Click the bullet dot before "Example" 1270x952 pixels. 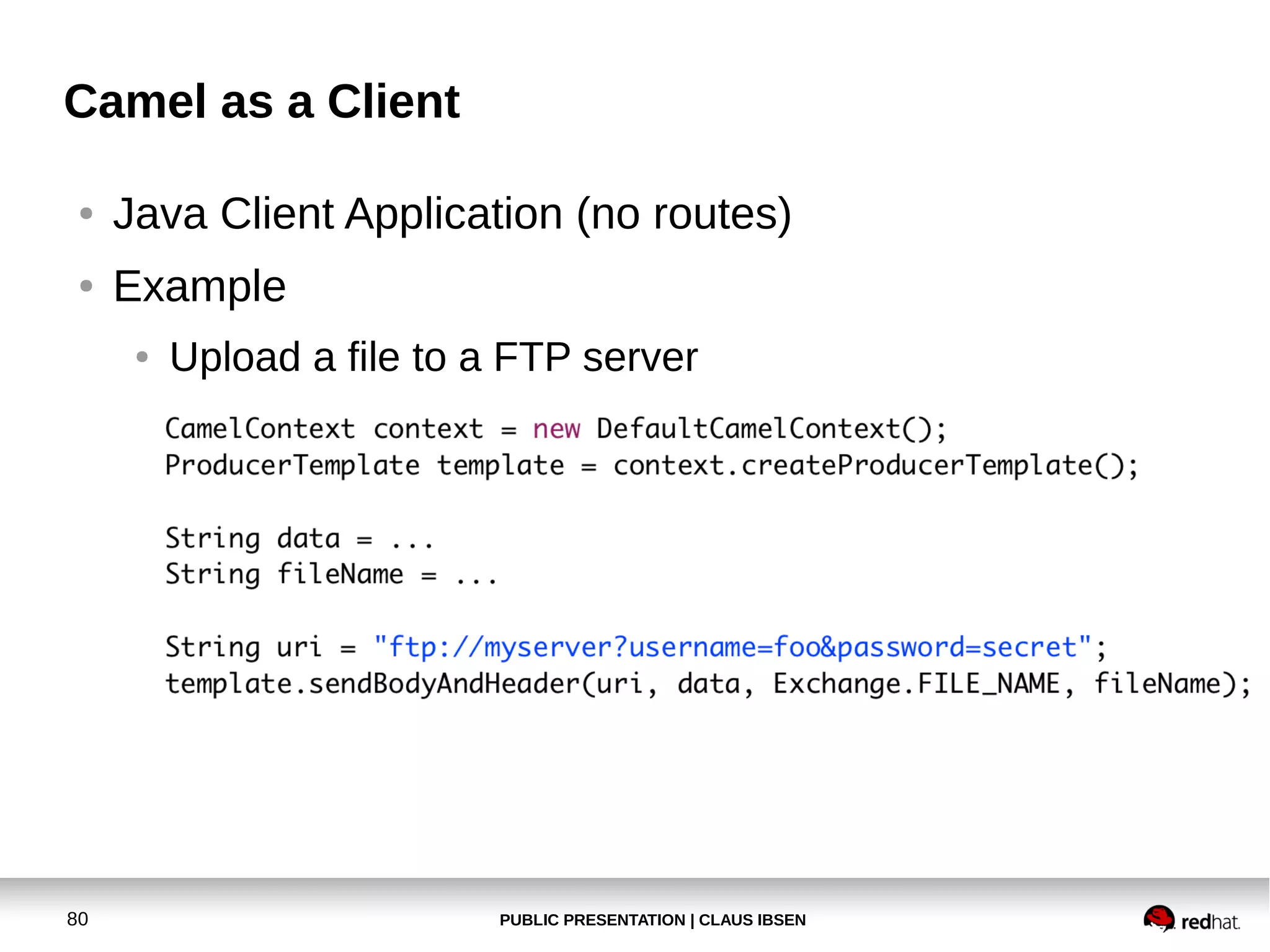pos(87,286)
